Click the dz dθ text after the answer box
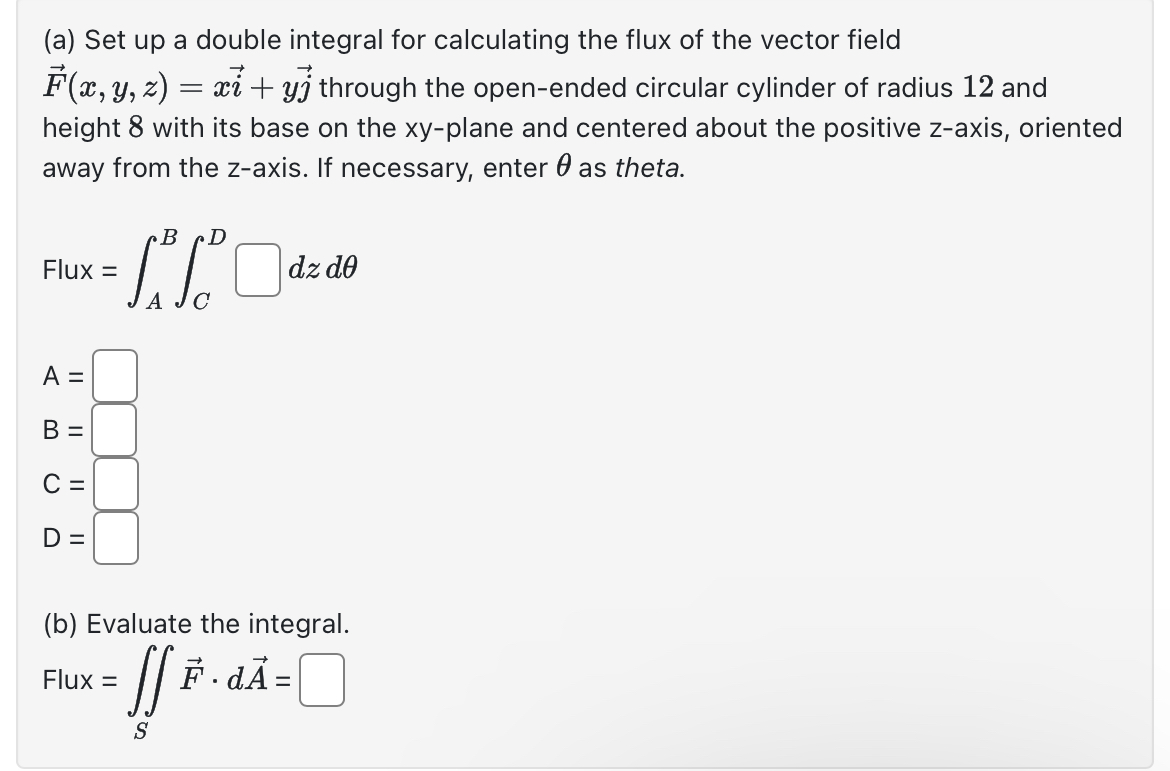The image size is (1170, 771). [x=322, y=268]
